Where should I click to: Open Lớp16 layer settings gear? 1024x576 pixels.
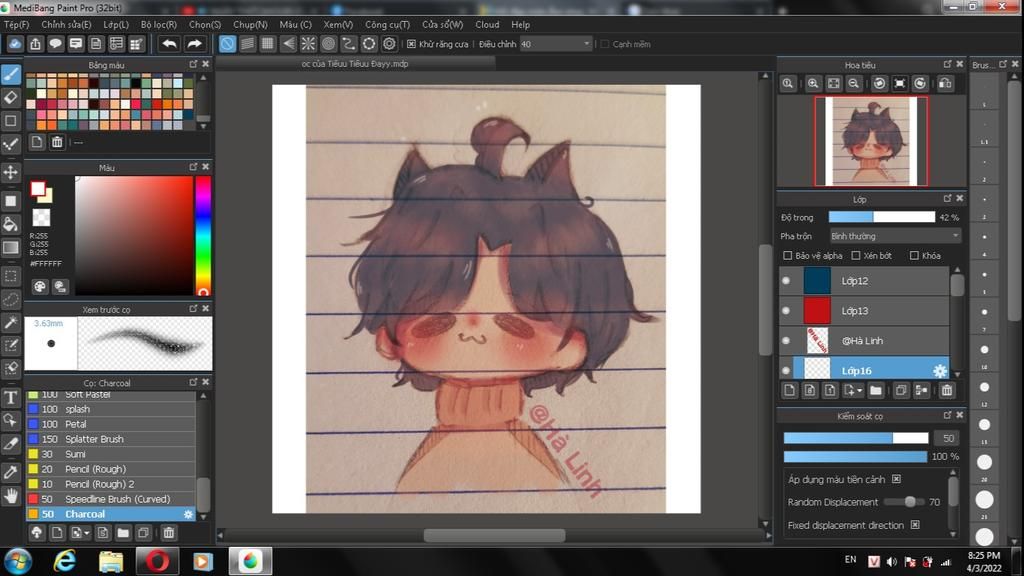coord(940,371)
